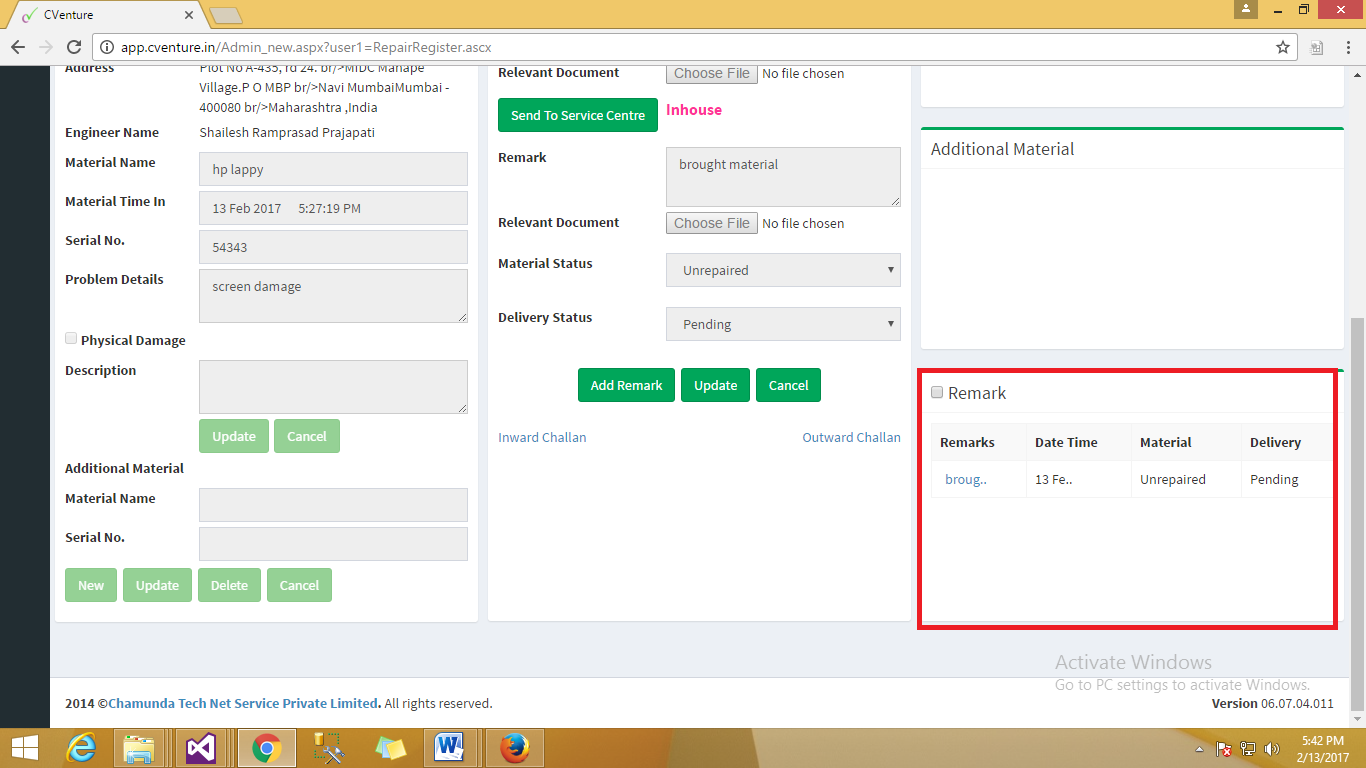The height and width of the screenshot is (768, 1366).
Task: Click the page vertical scrollbar
Action: 1357,515
